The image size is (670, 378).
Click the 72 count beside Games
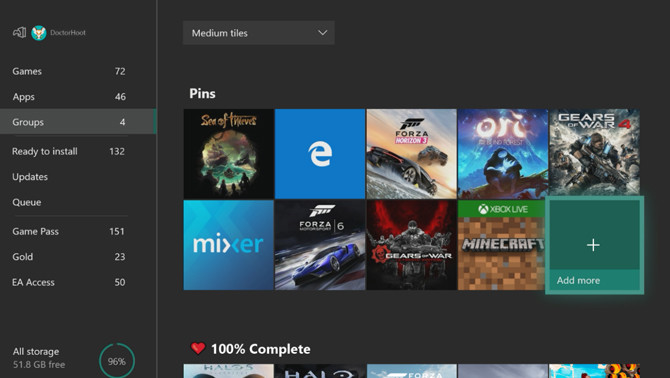pyautogui.click(x=120, y=71)
